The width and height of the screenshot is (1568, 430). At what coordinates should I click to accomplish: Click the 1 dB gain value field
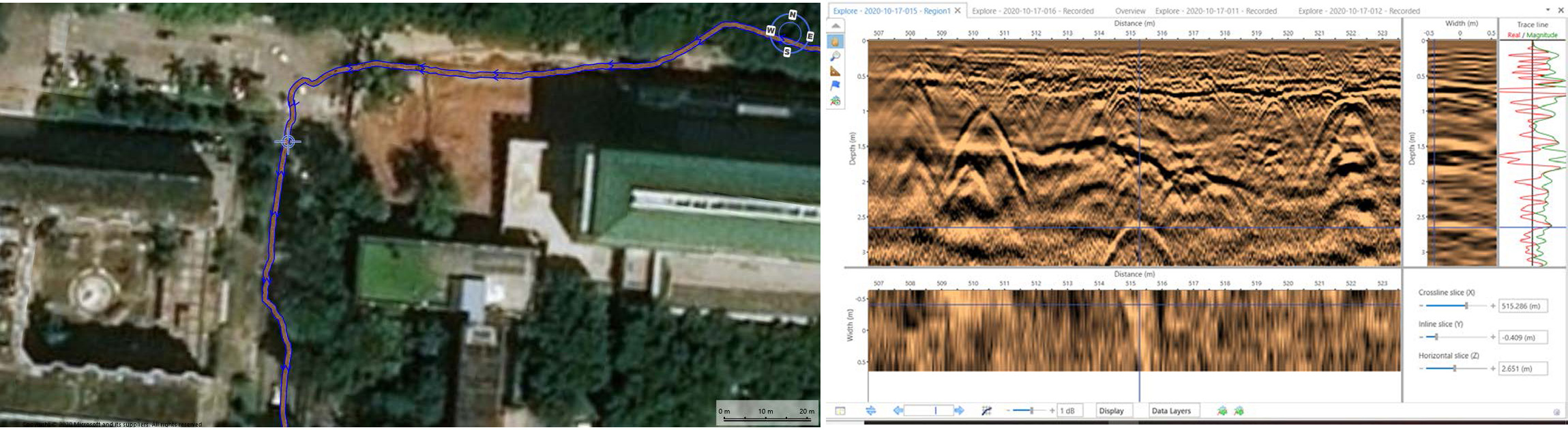1069,411
